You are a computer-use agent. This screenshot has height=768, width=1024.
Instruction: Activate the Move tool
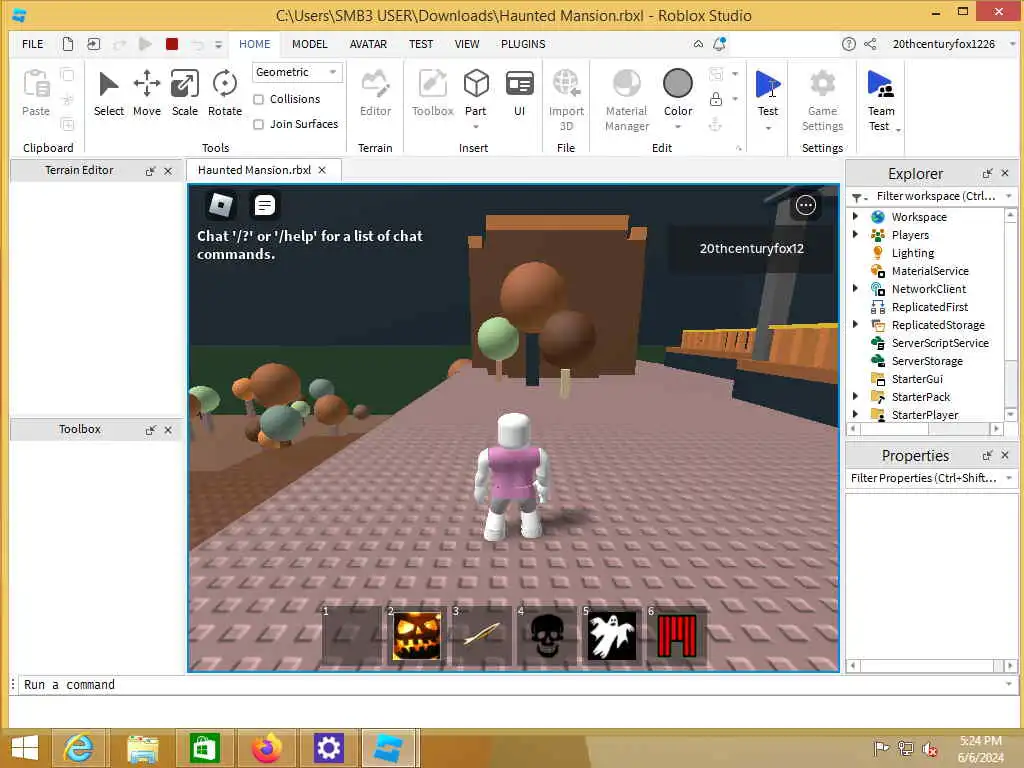click(146, 93)
